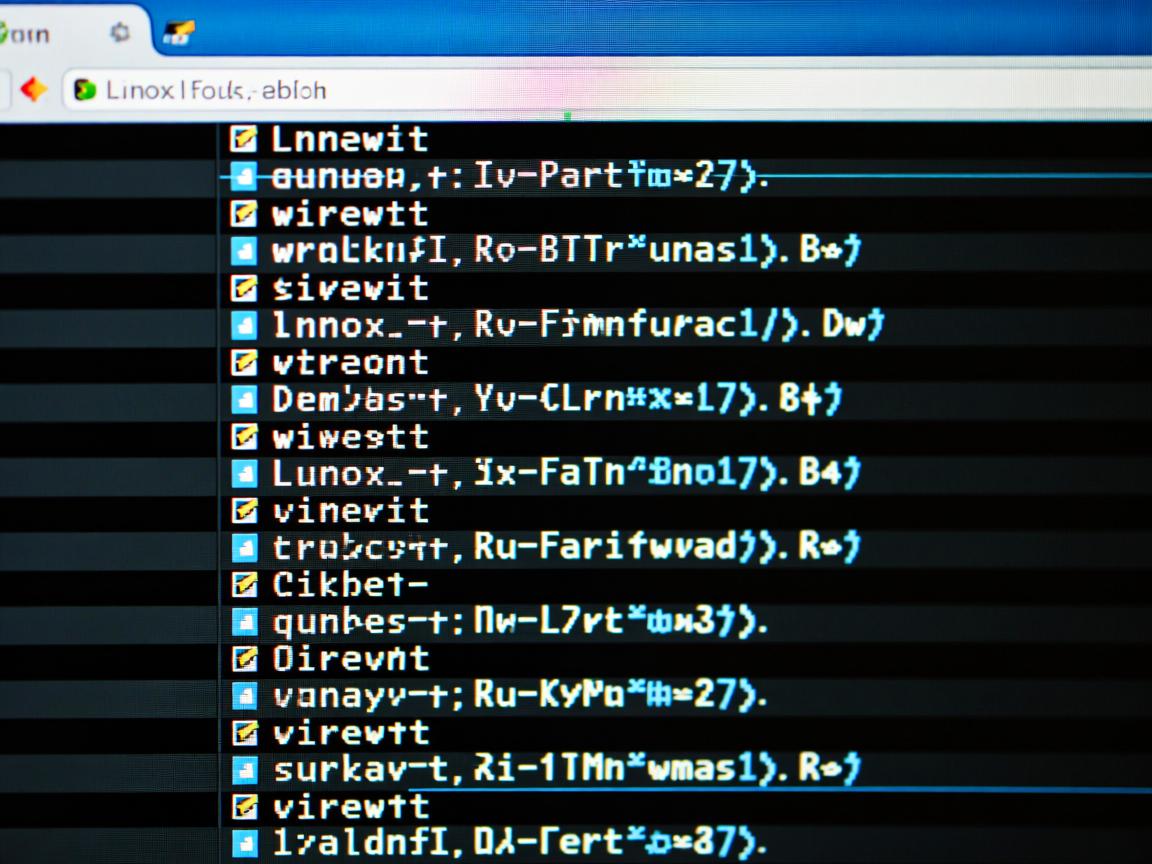Click the edit icon beside wiwestt
1152x864 pixels.
244,436
